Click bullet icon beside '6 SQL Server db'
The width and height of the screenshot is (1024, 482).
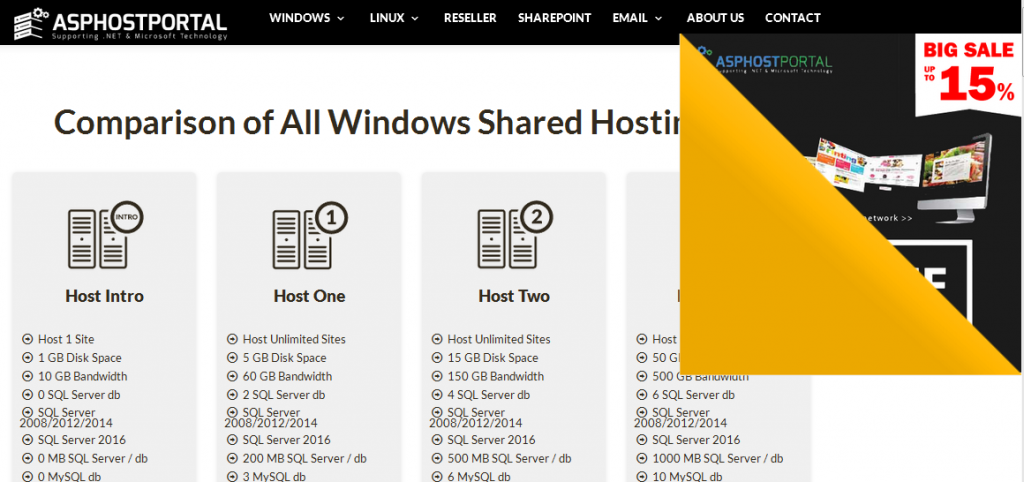click(641, 394)
